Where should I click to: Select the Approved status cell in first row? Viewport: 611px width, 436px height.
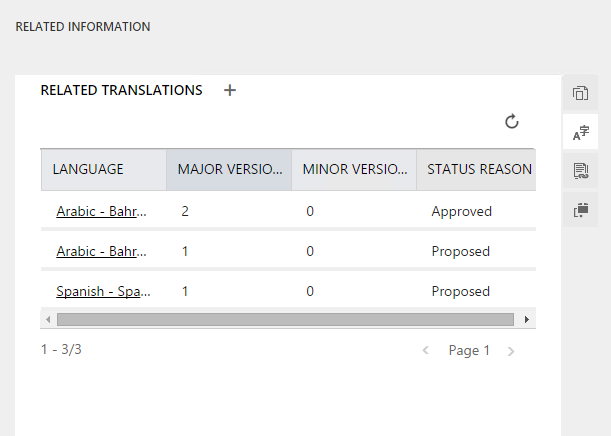(x=462, y=212)
